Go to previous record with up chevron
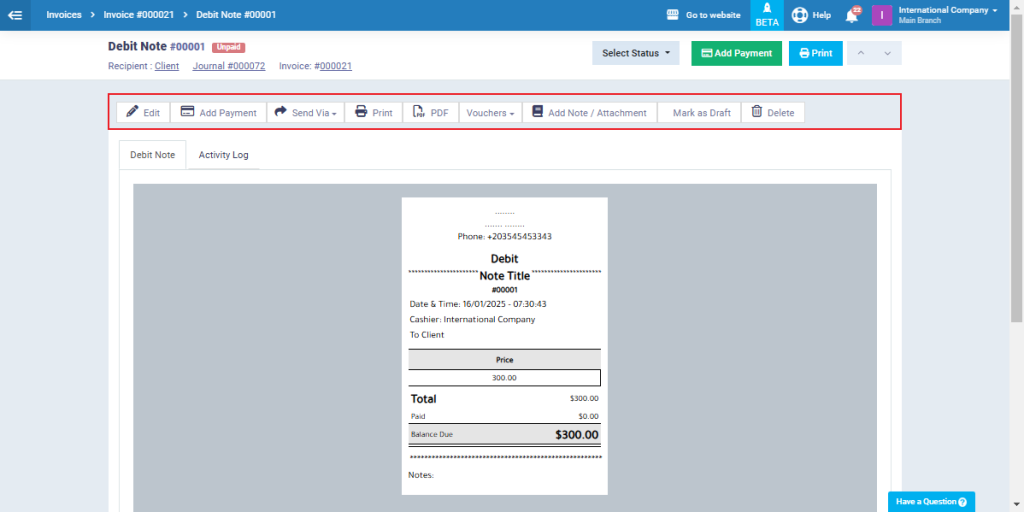 click(x=860, y=53)
